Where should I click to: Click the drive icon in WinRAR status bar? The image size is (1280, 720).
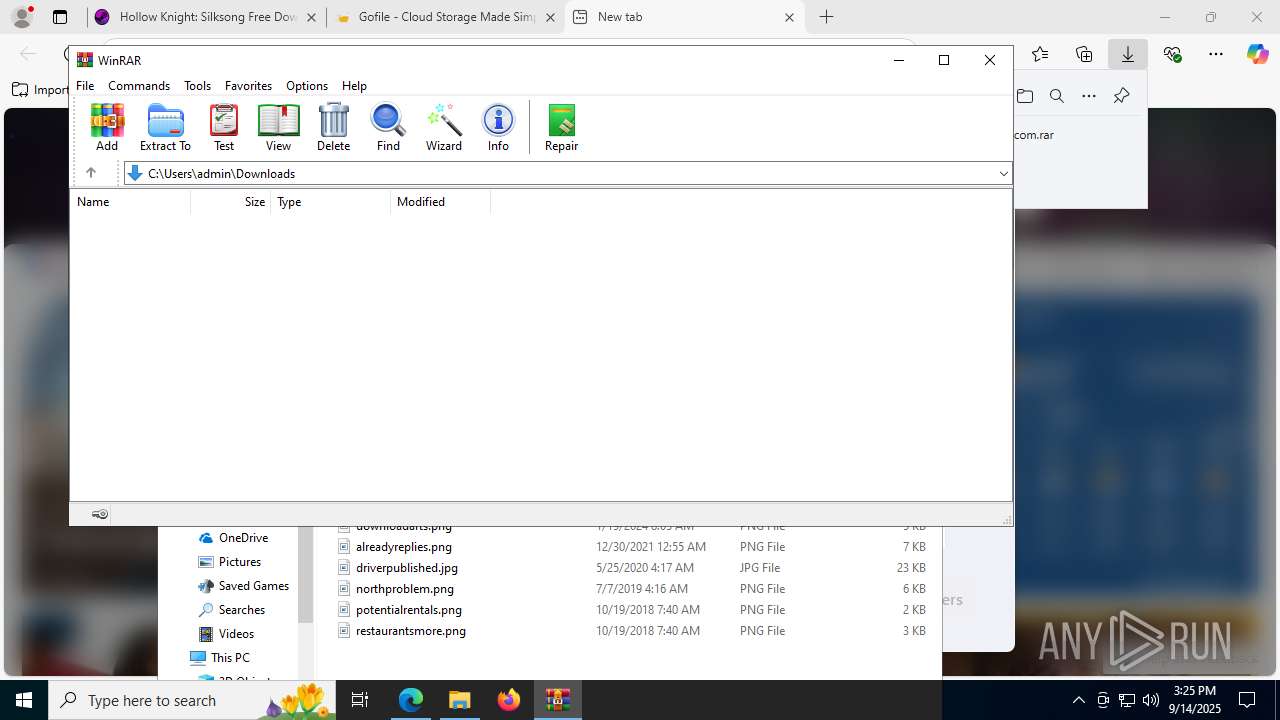tap(100, 514)
